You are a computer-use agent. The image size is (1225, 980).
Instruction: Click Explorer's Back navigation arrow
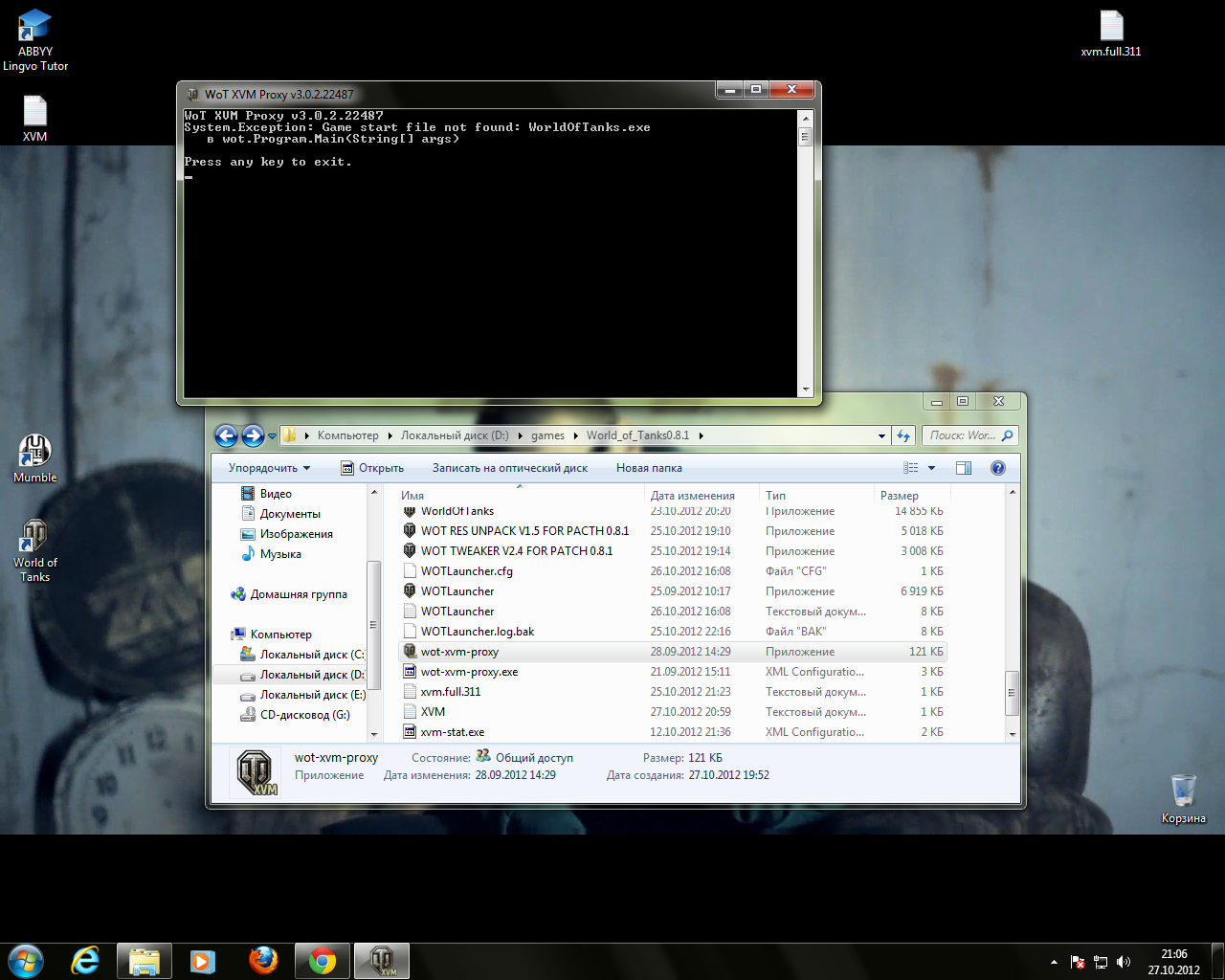click(226, 436)
